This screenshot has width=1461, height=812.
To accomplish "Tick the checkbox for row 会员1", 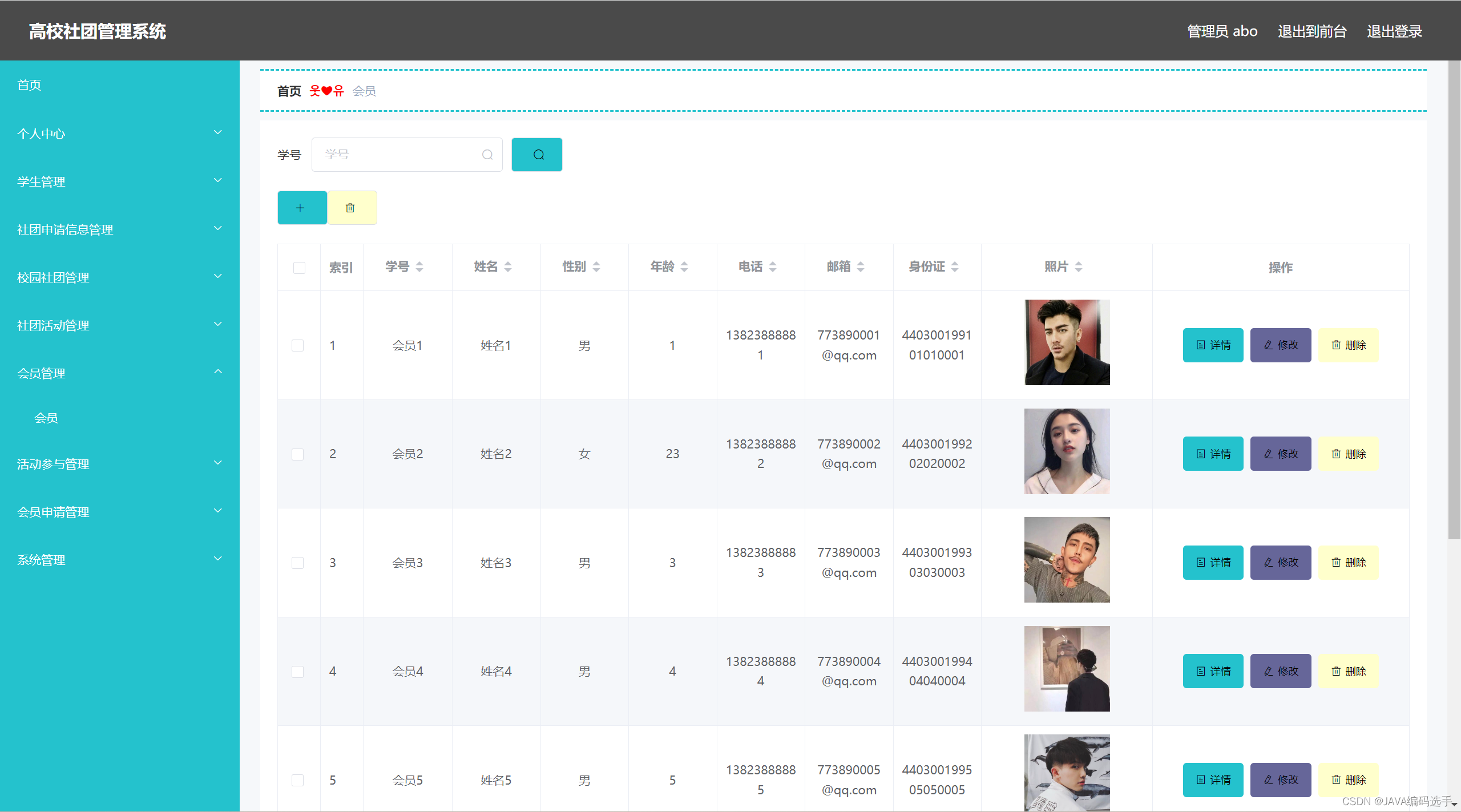I will pyautogui.click(x=298, y=345).
